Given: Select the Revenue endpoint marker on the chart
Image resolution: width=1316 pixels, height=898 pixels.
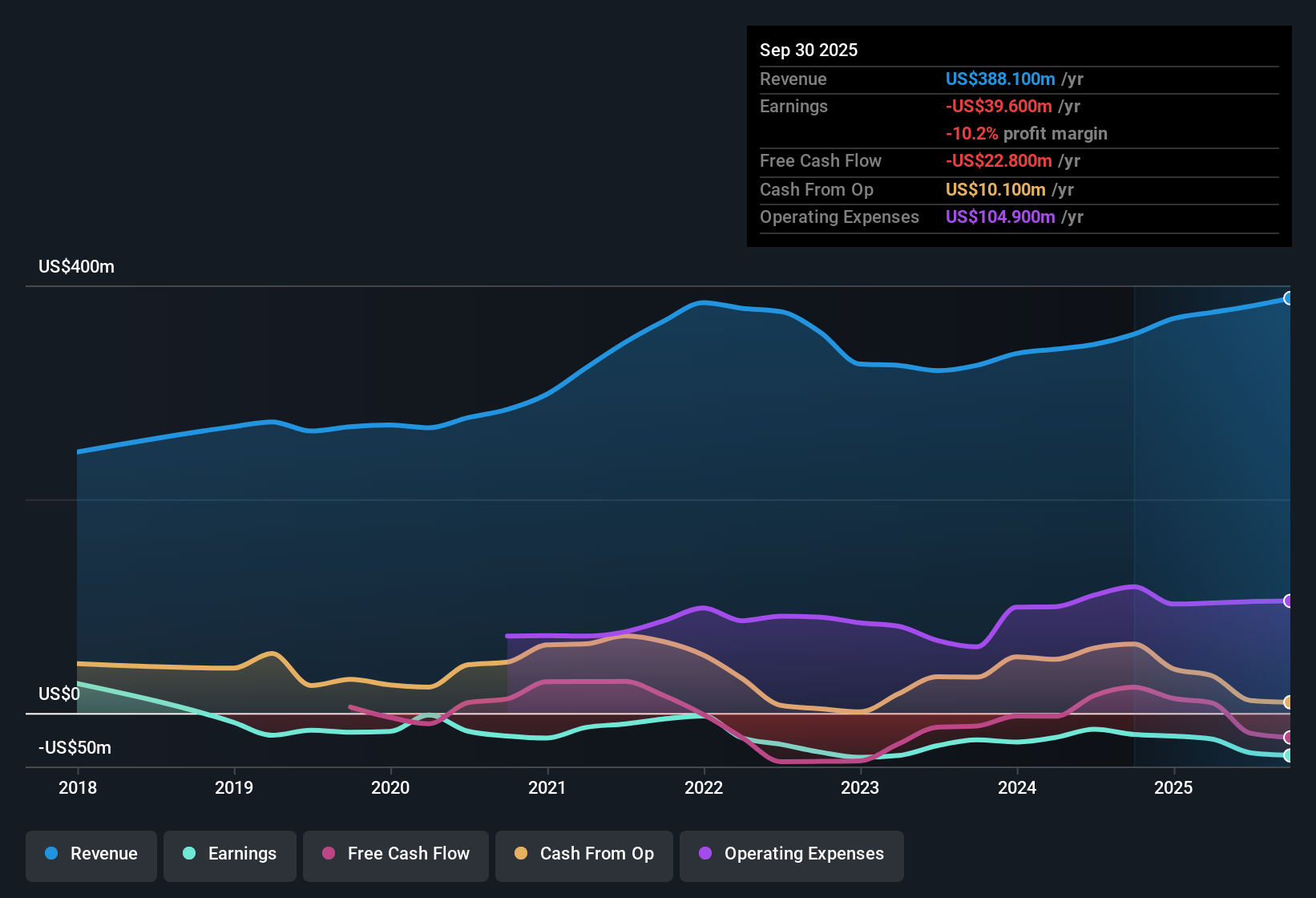Looking at the screenshot, I should coord(1289,297).
